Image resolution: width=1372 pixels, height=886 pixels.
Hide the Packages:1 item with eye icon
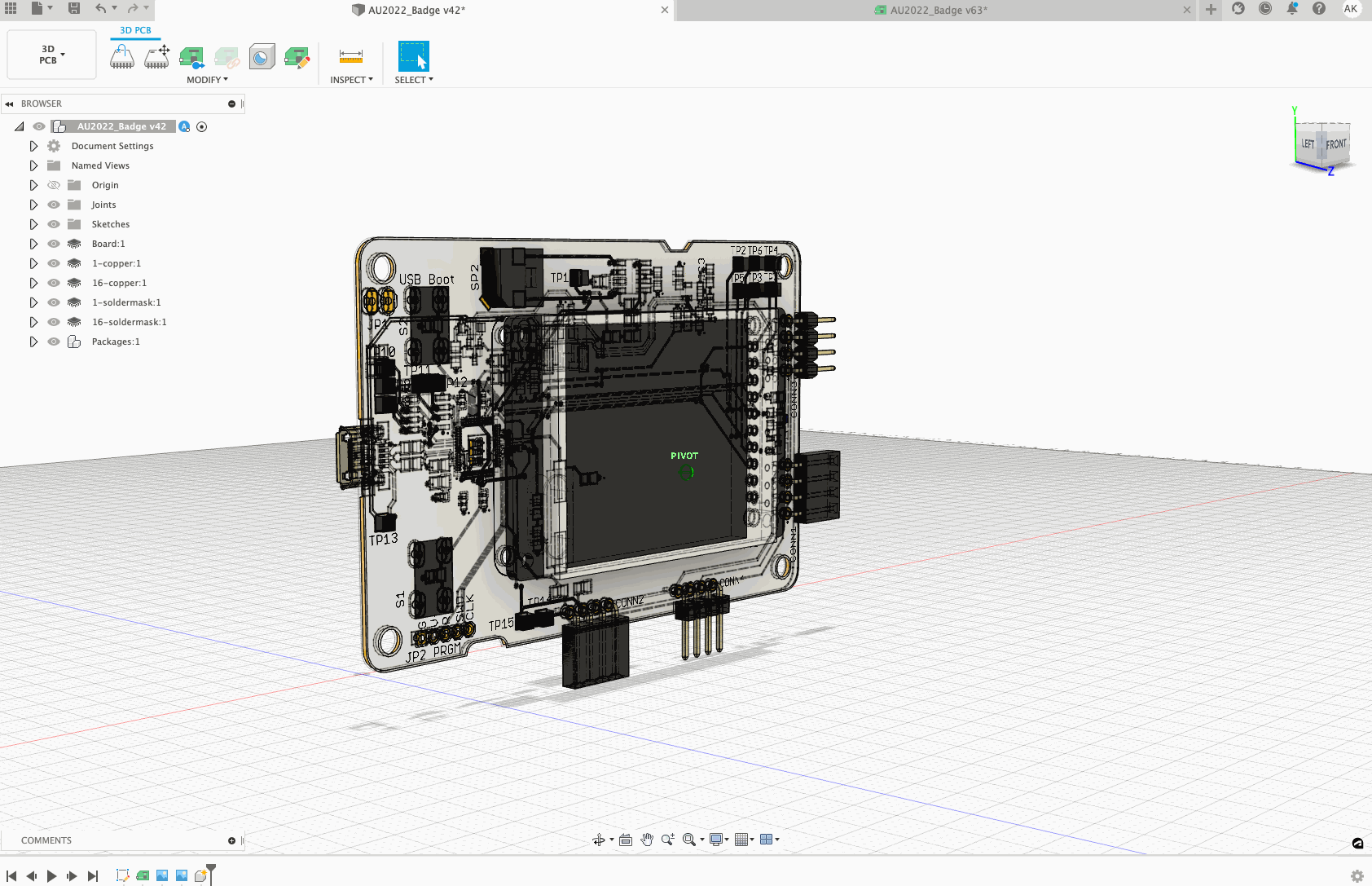tap(54, 342)
